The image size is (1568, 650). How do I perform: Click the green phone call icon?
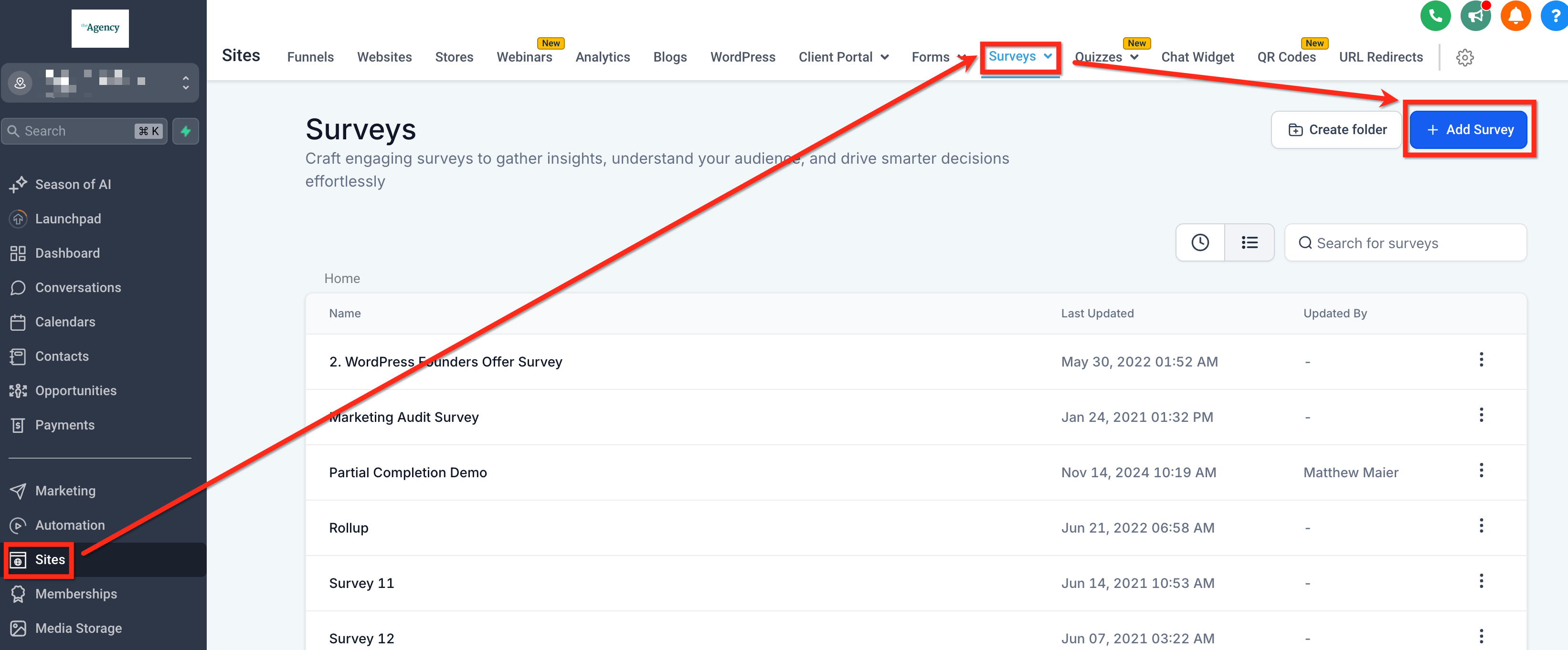click(1435, 16)
